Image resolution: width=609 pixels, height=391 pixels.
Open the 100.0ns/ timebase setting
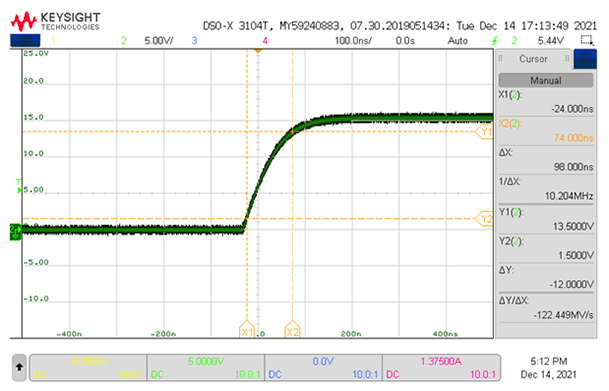point(353,41)
